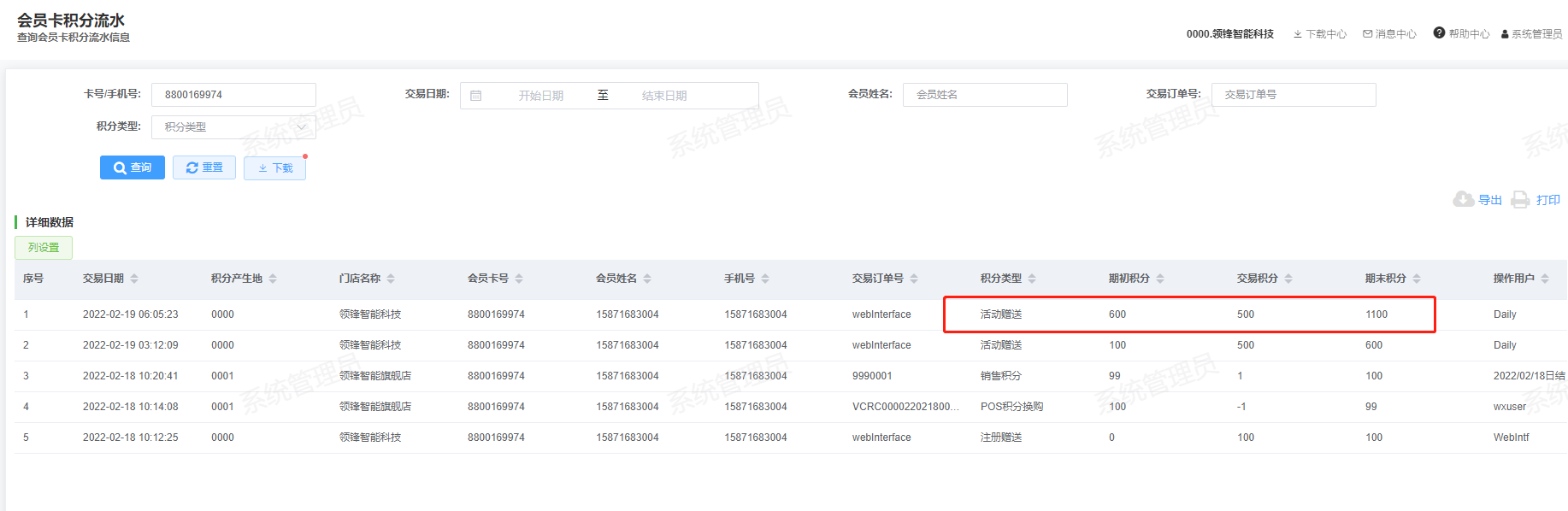Sort by 门店名称 column
The width and height of the screenshot is (1568, 511).
[391, 279]
